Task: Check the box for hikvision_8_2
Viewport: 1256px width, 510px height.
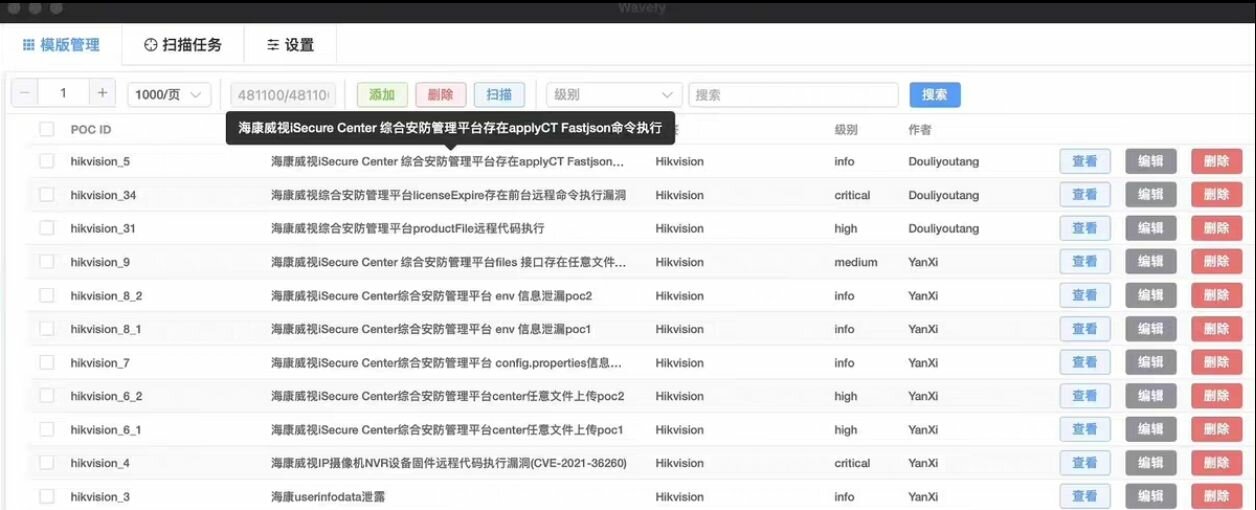Action: 47,296
